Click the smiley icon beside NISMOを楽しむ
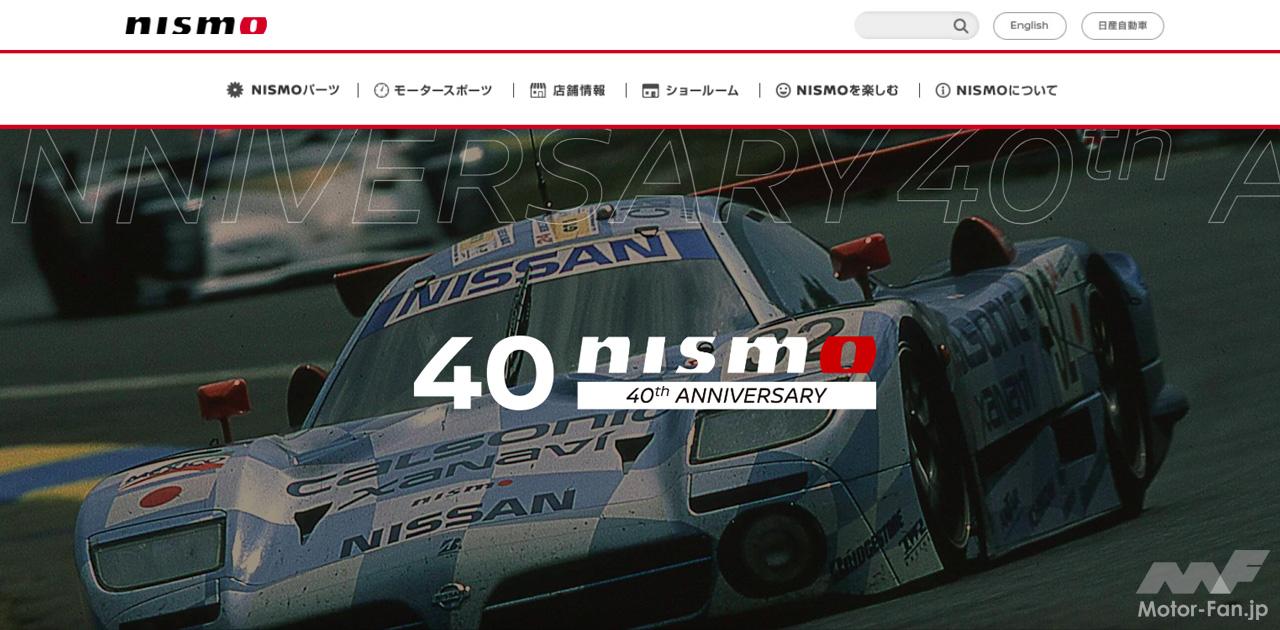 [783, 90]
